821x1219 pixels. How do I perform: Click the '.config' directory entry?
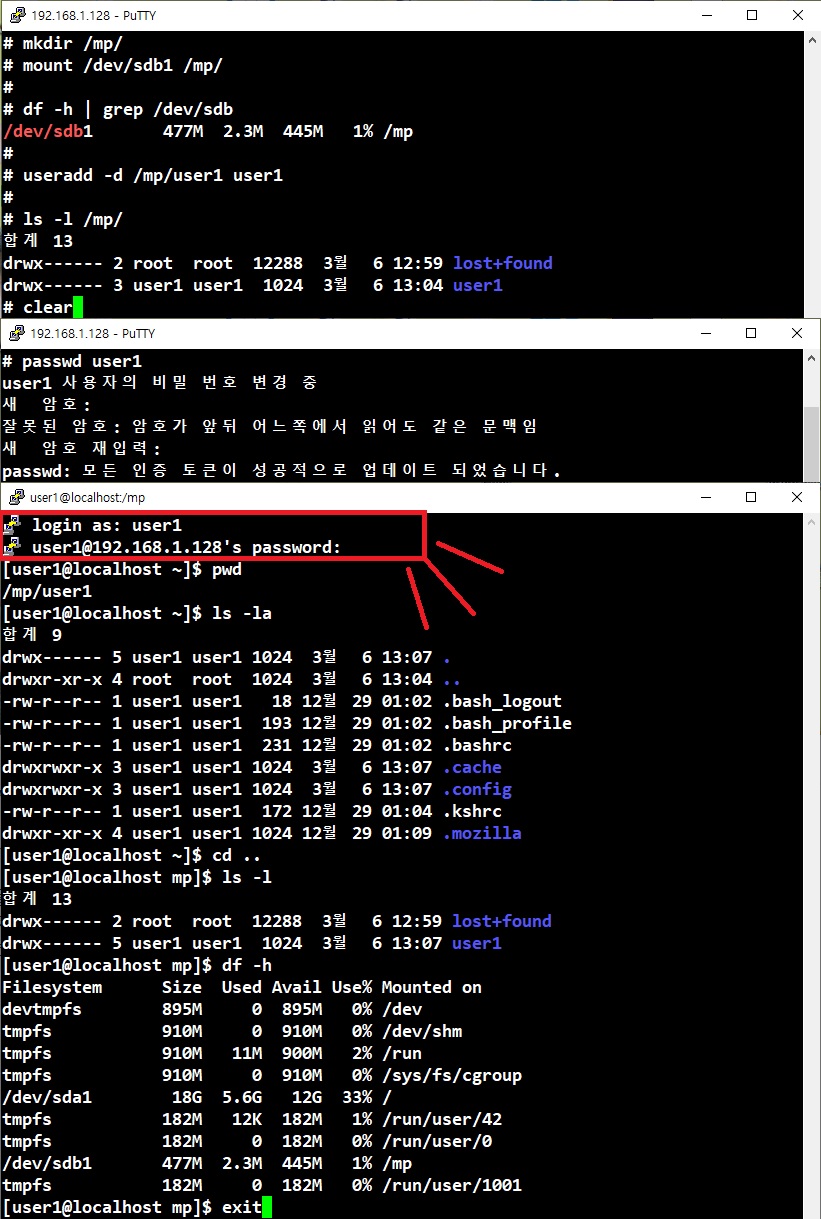477,790
